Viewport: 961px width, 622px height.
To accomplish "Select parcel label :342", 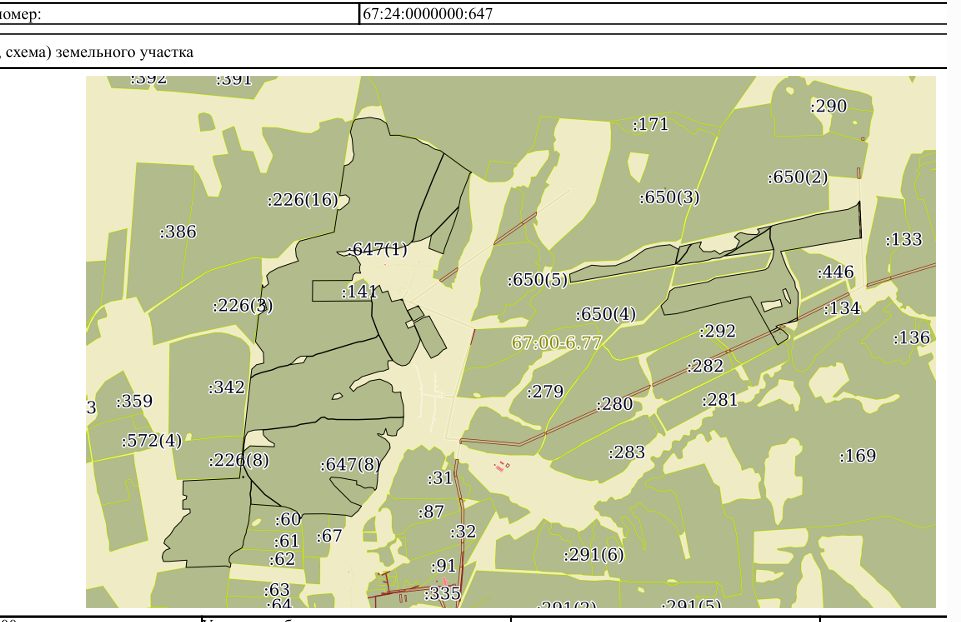I will click(226, 387).
